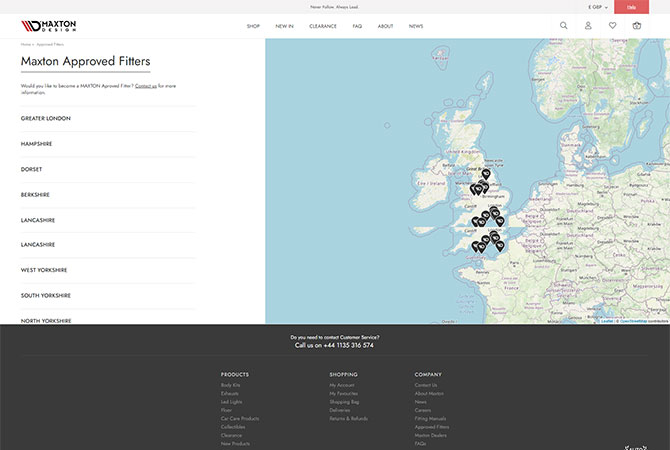Viewport: 670px width, 450px height.
Task: Expand the NORTH YORKSHIRE fitters row
Action: 108,318
